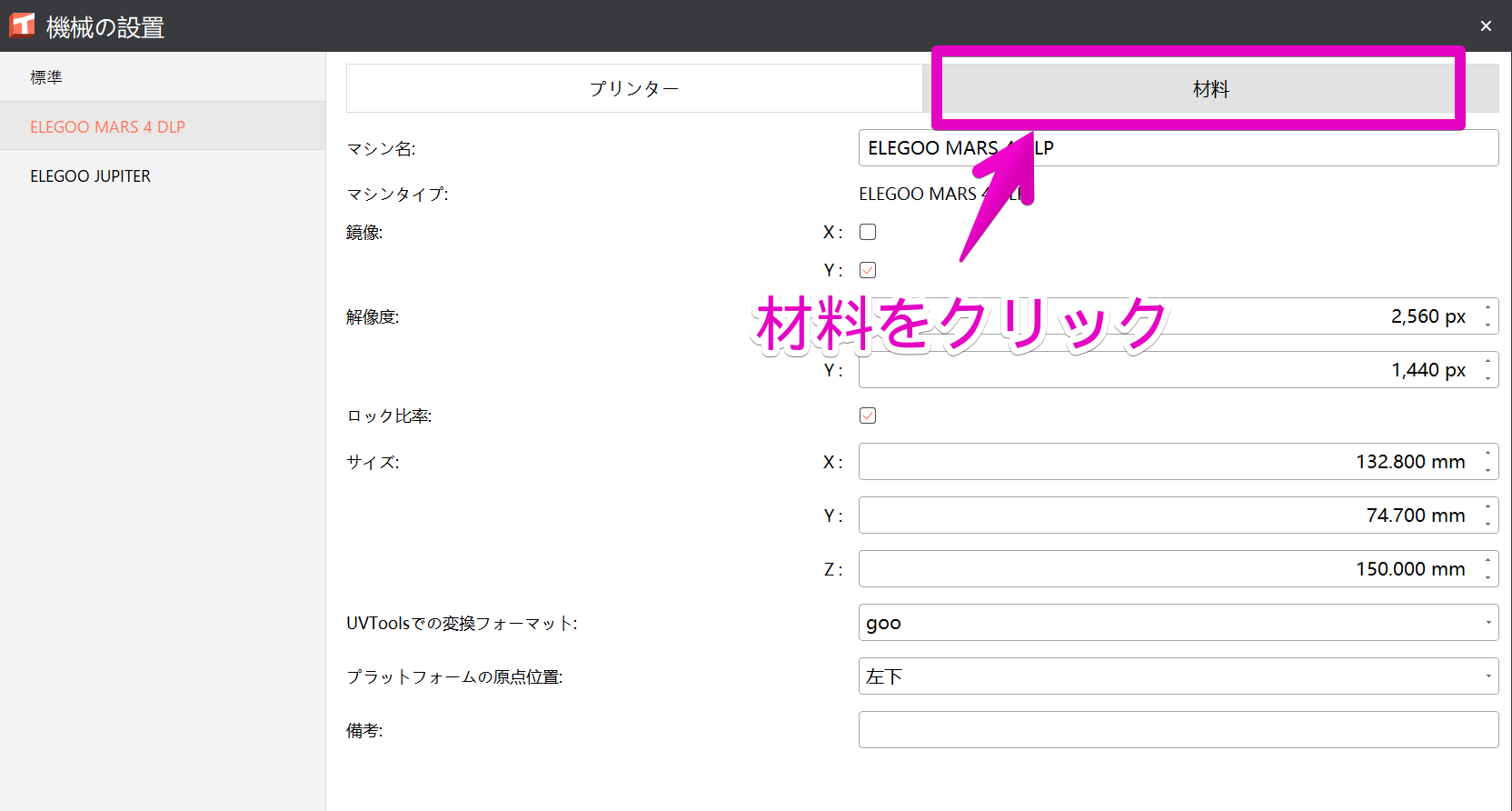Click the マシンタイプ value ELEGOO MARS 4 DLP
This screenshot has width=1512, height=811.
coord(940,194)
